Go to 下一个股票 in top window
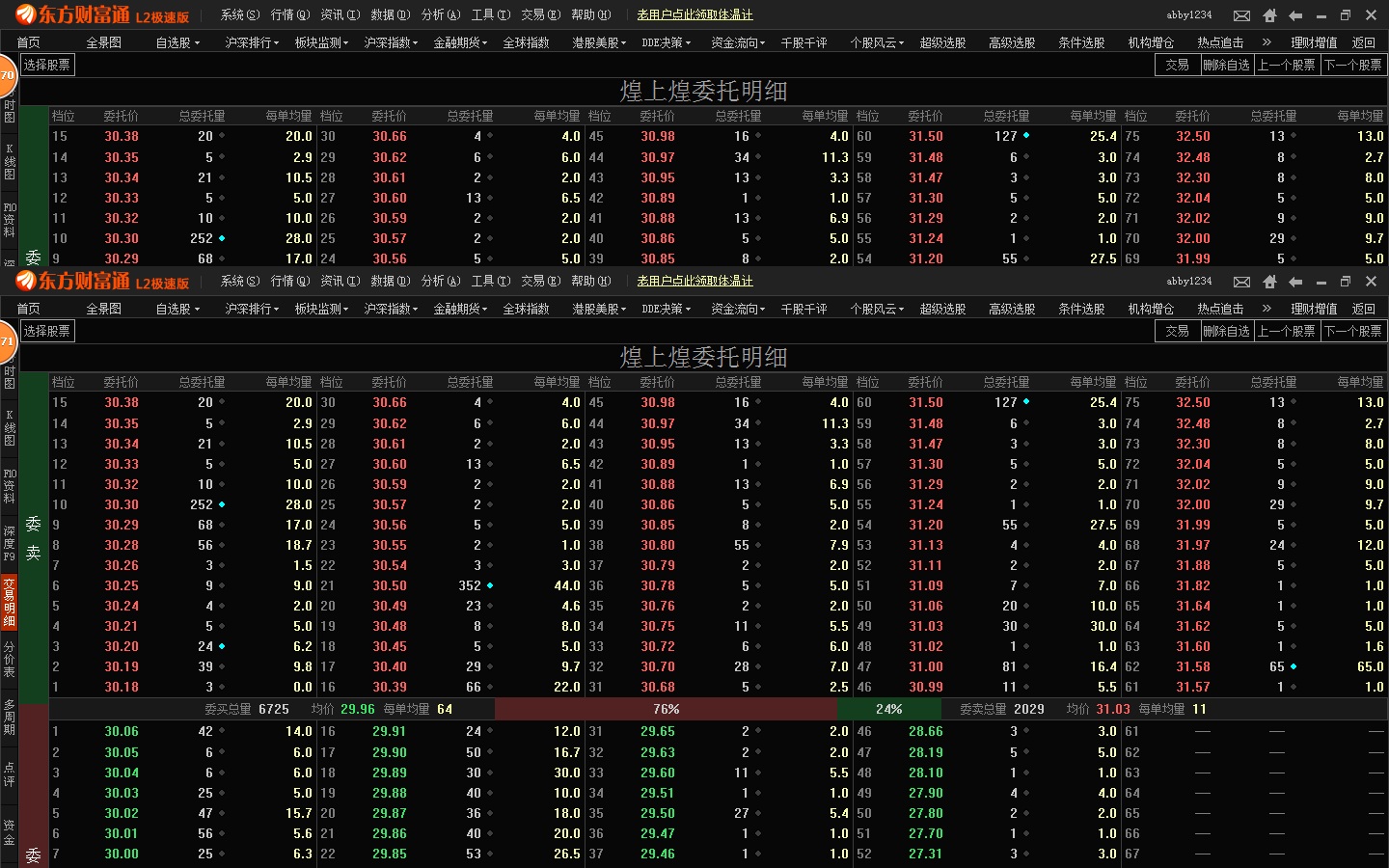1389x868 pixels. coord(1353,65)
